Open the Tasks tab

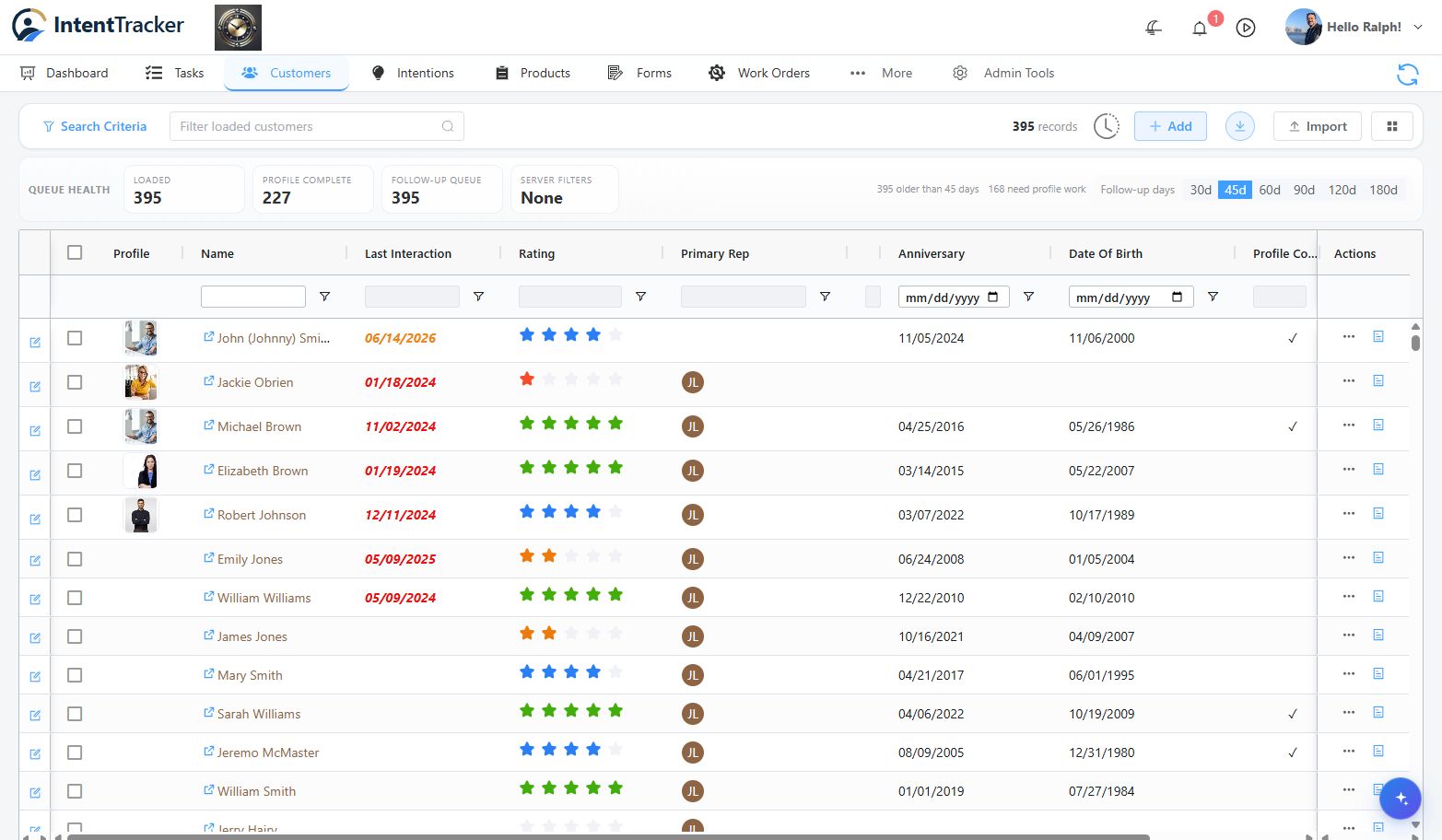tap(175, 73)
